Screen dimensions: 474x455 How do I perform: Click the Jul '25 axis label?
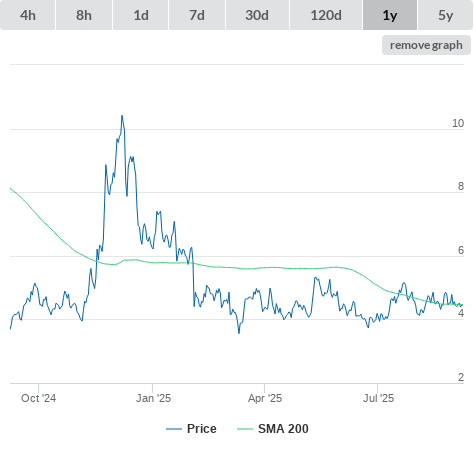[x=378, y=398]
